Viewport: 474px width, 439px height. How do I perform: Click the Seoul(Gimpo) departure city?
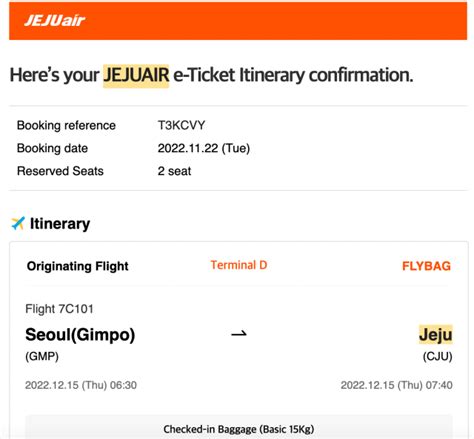80,334
